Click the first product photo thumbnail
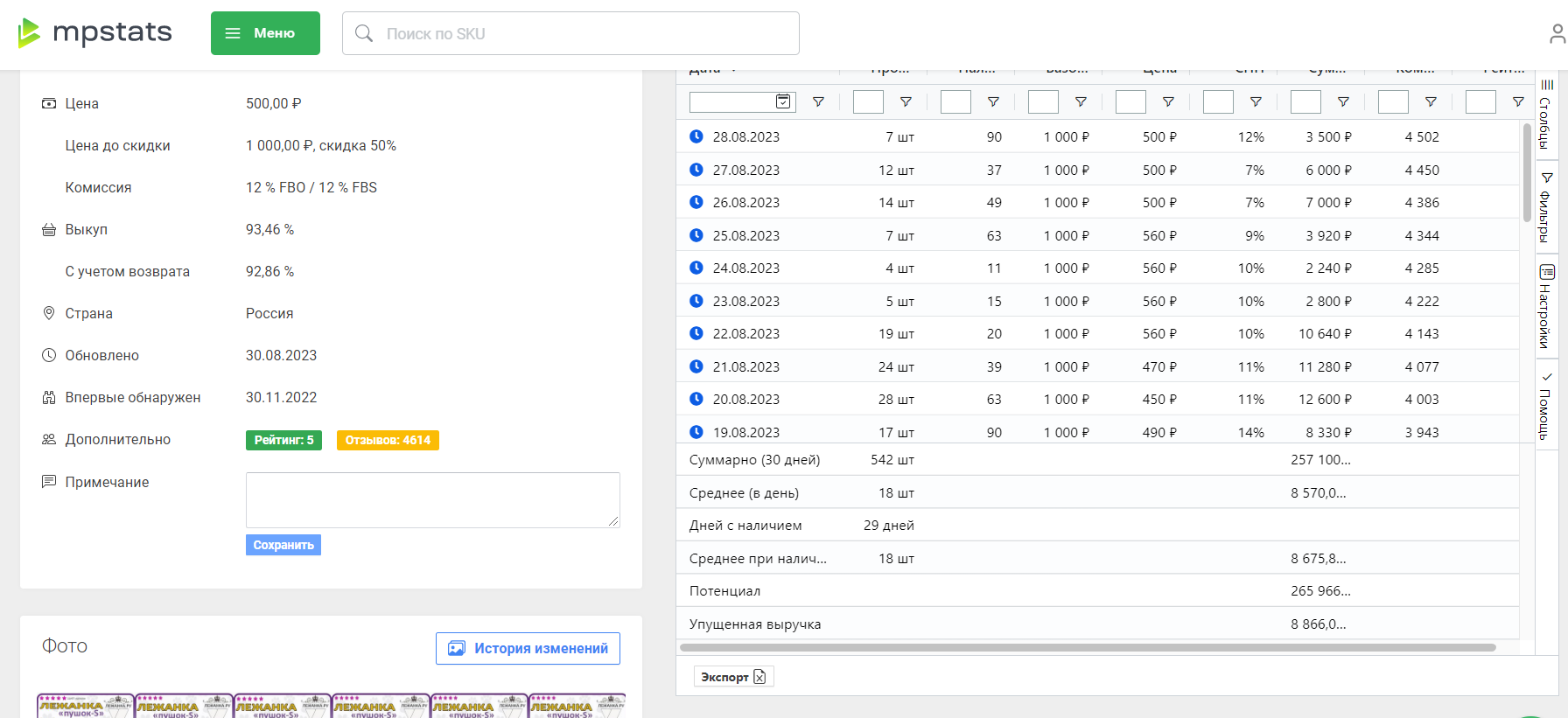The image size is (1568, 718). [x=85, y=706]
